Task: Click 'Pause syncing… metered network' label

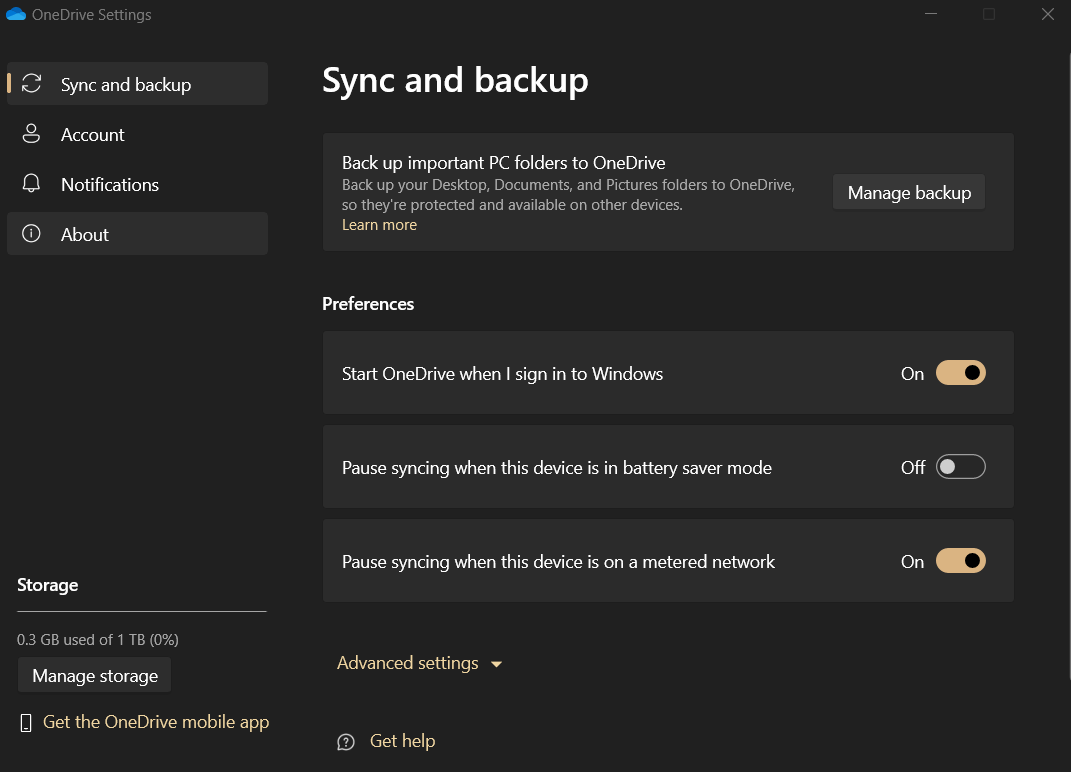Action: (x=558, y=562)
